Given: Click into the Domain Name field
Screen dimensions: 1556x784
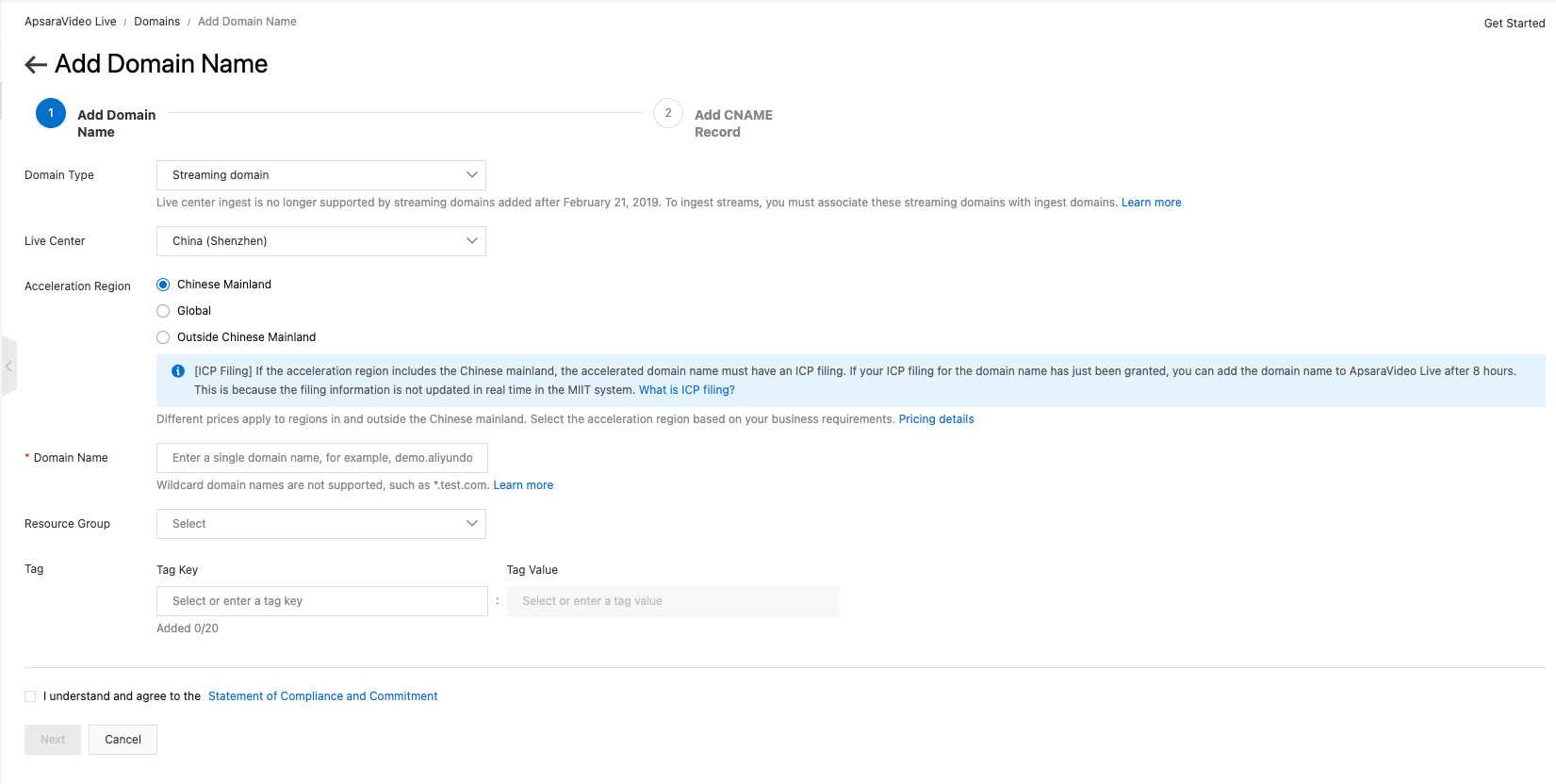Looking at the screenshot, I should tap(321, 458).
